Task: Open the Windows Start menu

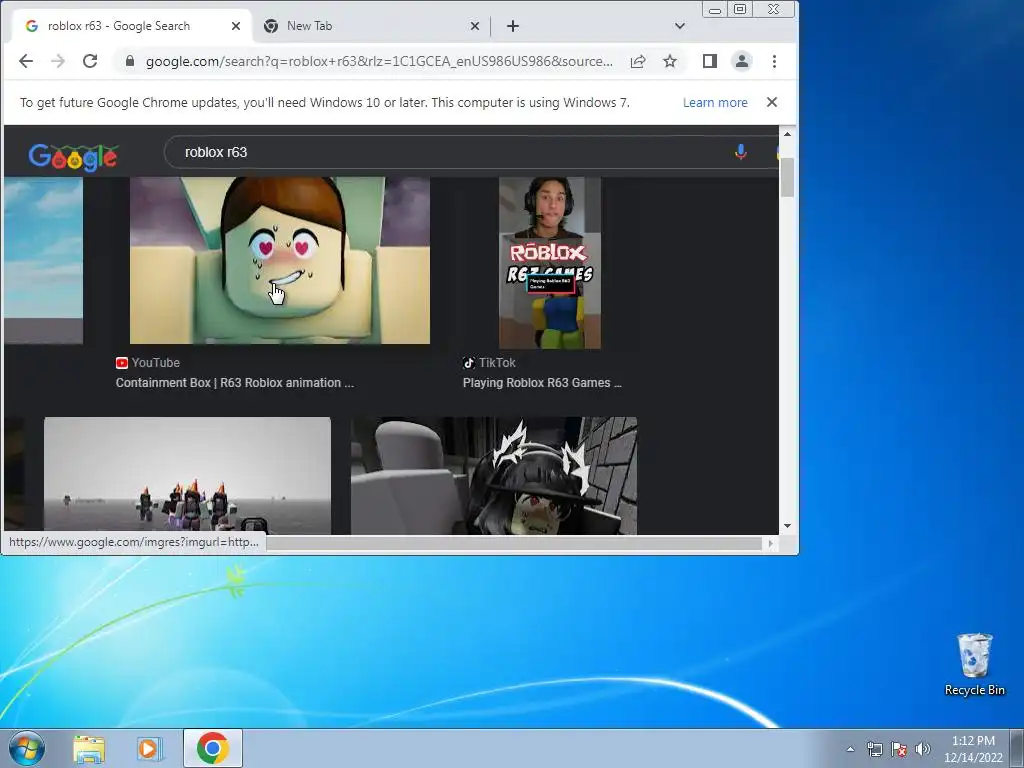Action: point(27,748)
